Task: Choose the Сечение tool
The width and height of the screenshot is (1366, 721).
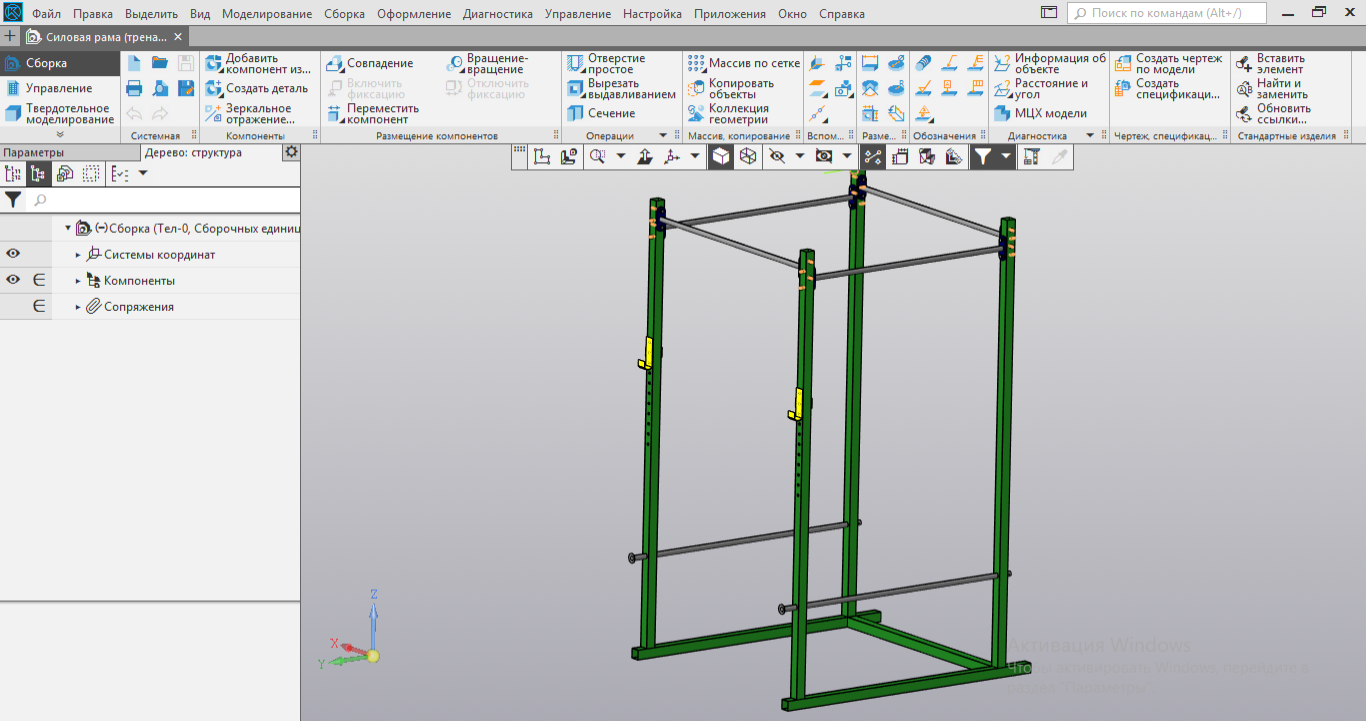Action: [x=601, y=113]
